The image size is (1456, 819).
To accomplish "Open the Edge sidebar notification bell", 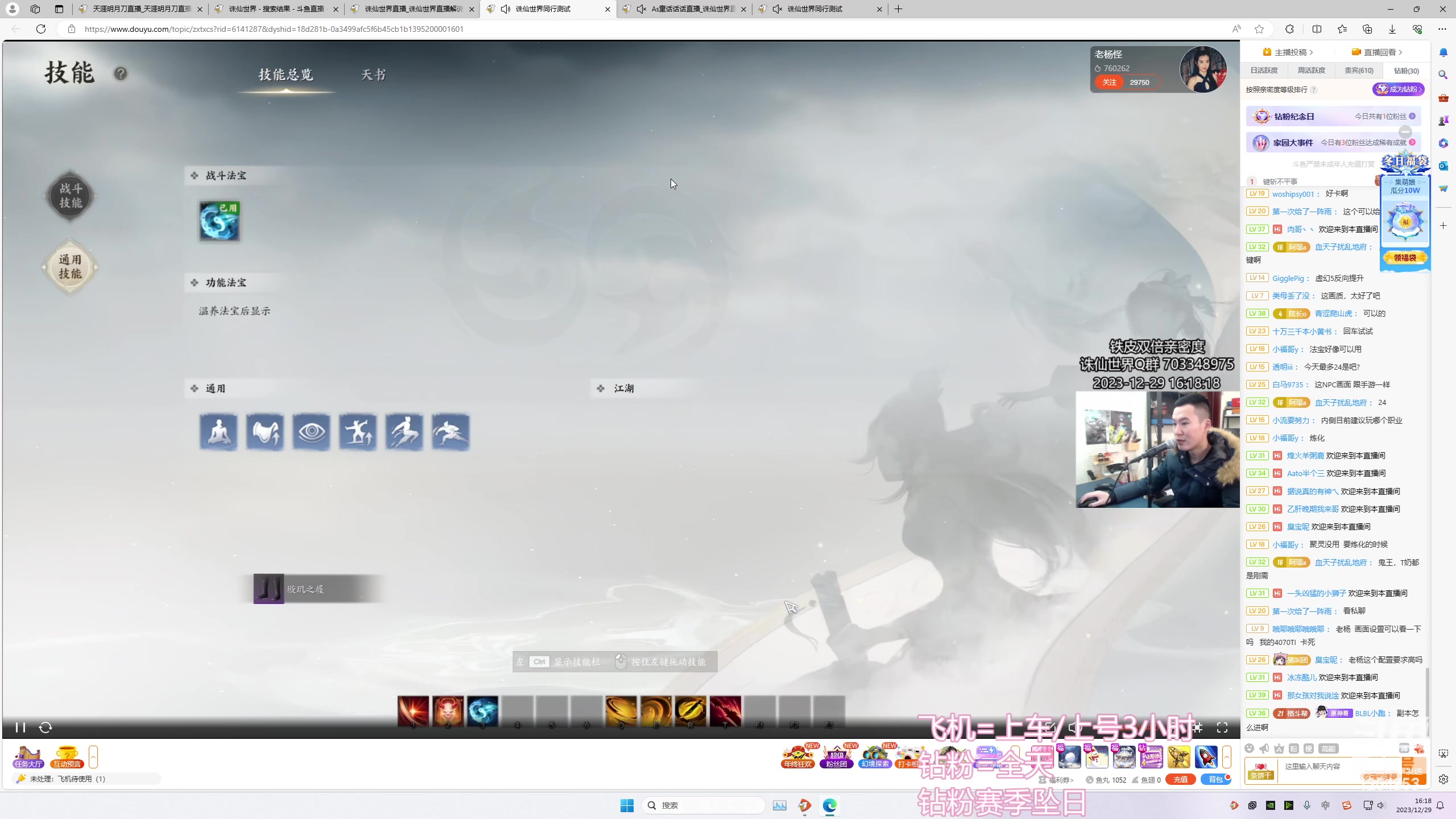I will [x=1443, y=52].
